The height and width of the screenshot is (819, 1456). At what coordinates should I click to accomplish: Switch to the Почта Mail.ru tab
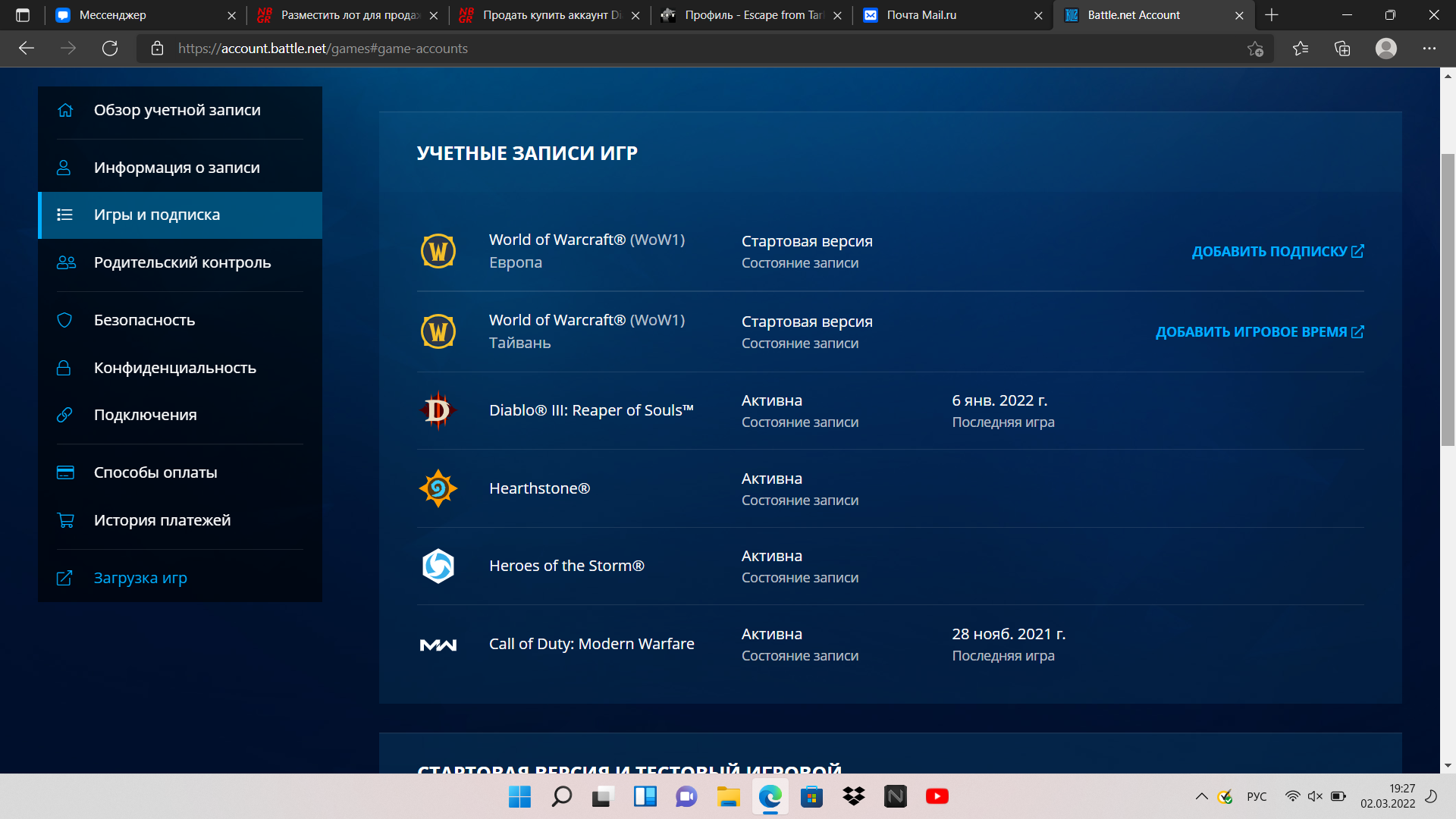(921, 15)
